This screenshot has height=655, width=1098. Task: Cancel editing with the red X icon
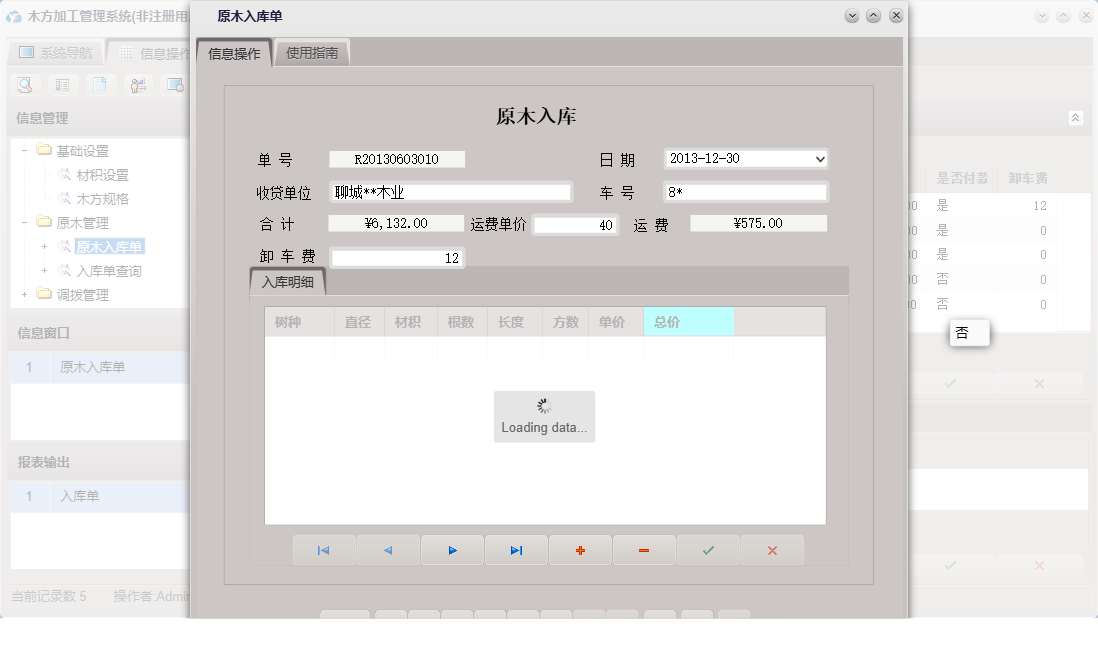point(772,549)
